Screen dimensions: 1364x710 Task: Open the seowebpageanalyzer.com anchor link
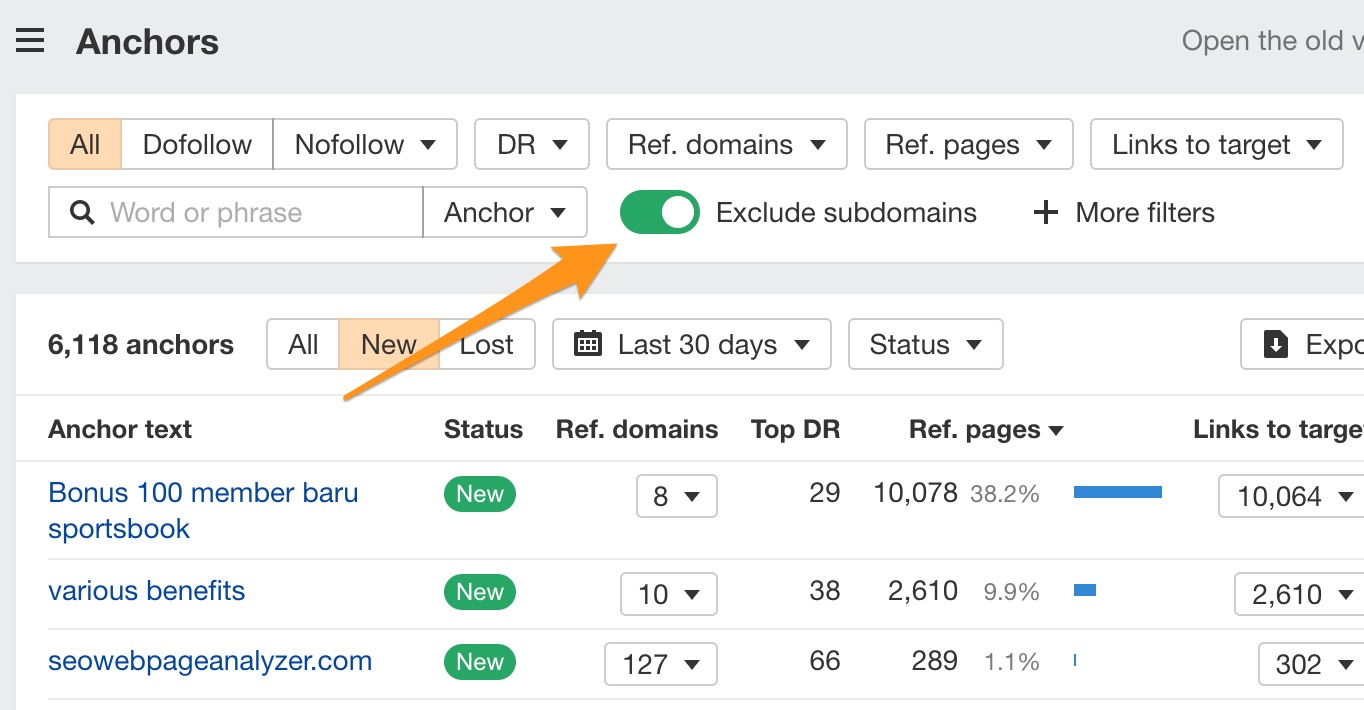point(210,662)
